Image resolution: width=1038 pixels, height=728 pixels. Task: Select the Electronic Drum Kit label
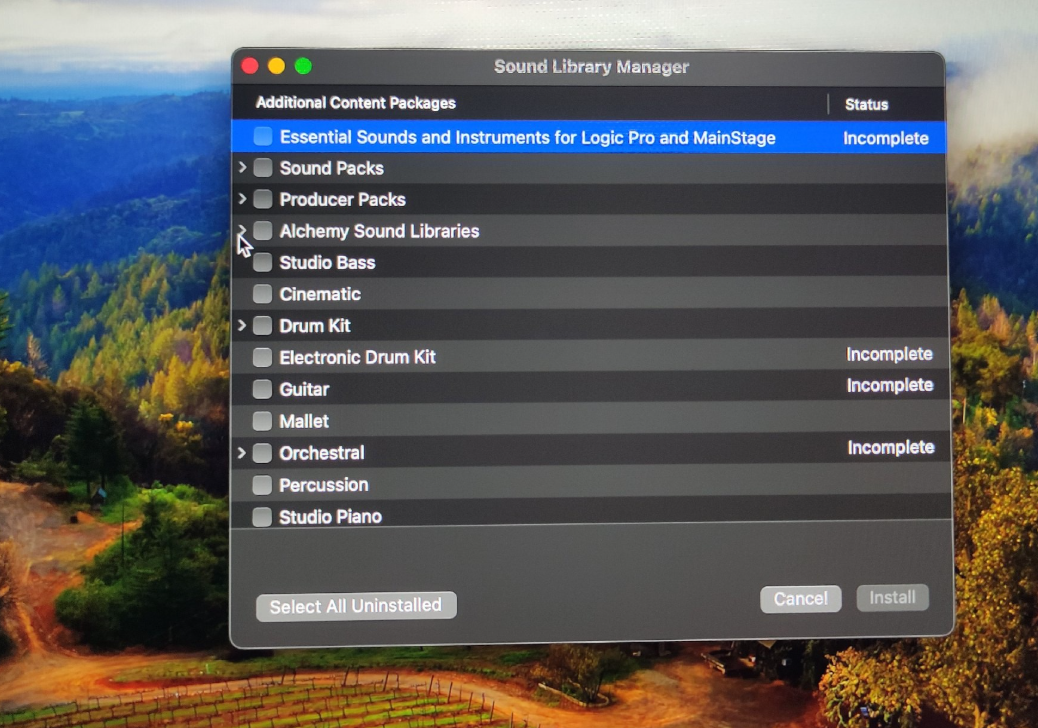point(357,357)
